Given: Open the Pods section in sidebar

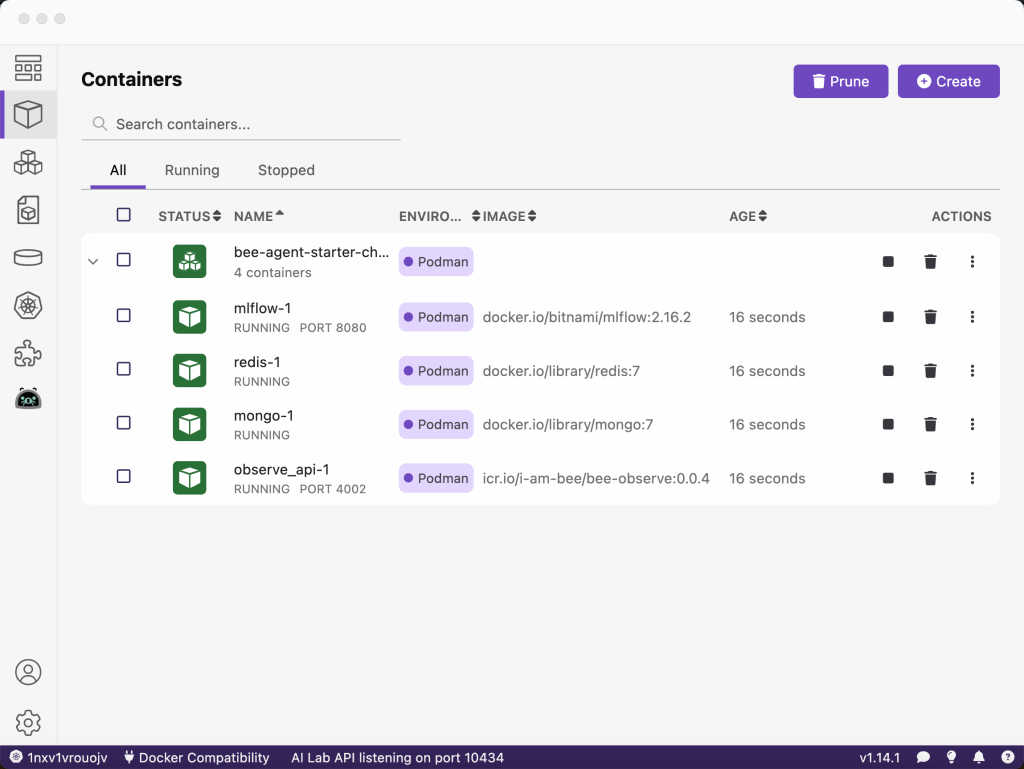Looking at the screenshot, I should (x=28, y=162).
